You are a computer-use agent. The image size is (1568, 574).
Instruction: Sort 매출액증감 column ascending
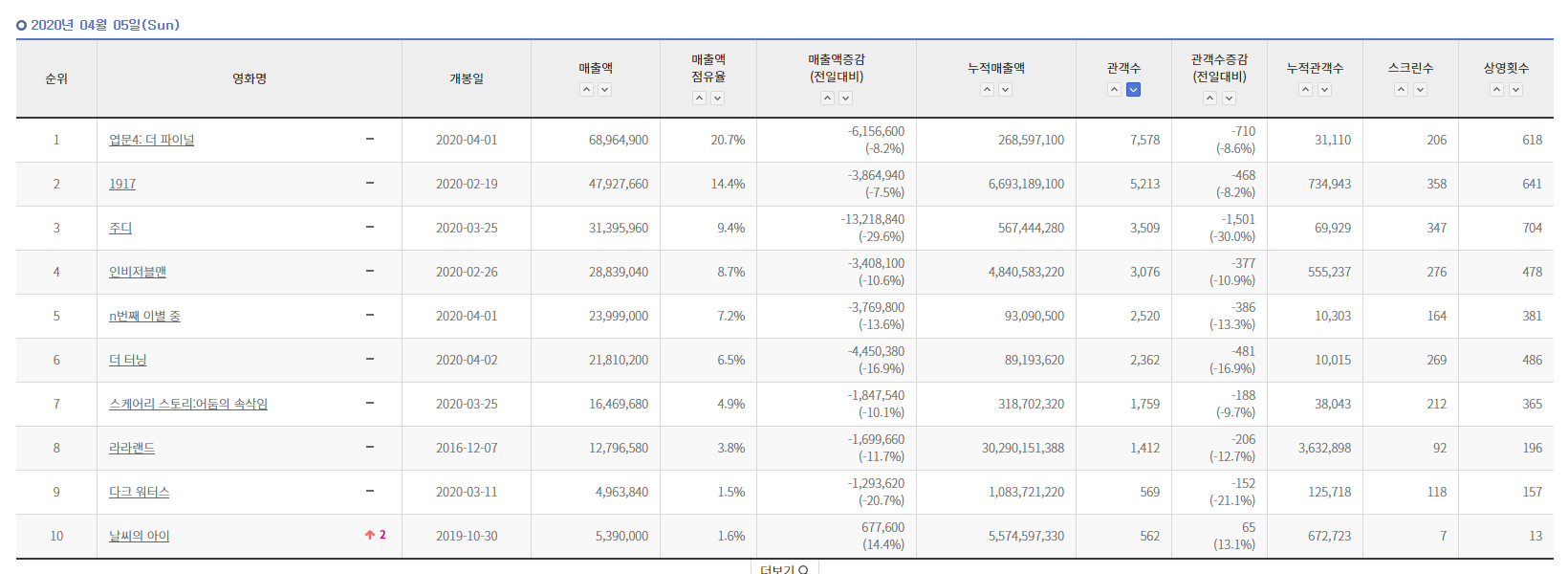pos(828,99)
